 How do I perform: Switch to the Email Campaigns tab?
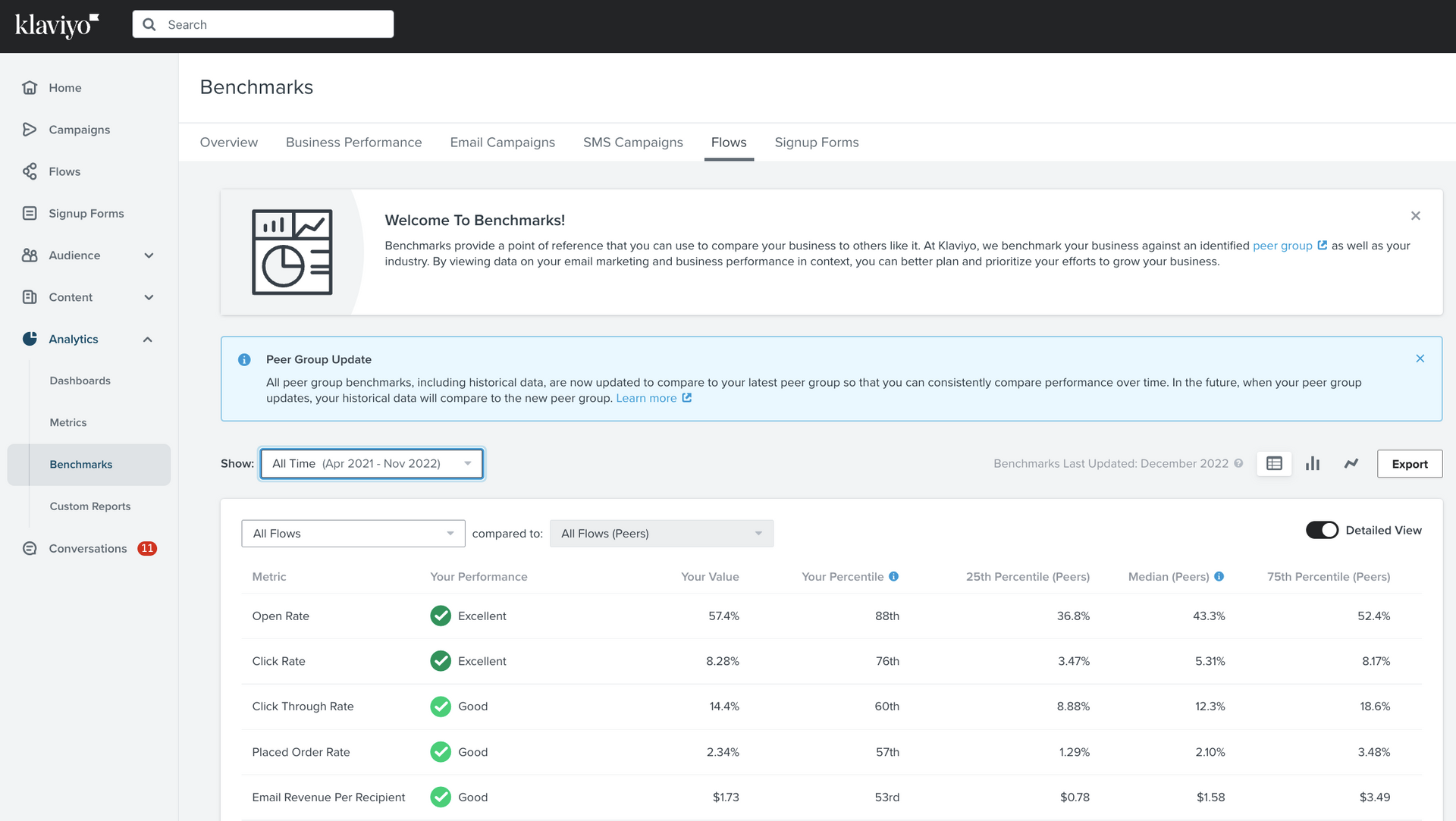pos(502,143)
